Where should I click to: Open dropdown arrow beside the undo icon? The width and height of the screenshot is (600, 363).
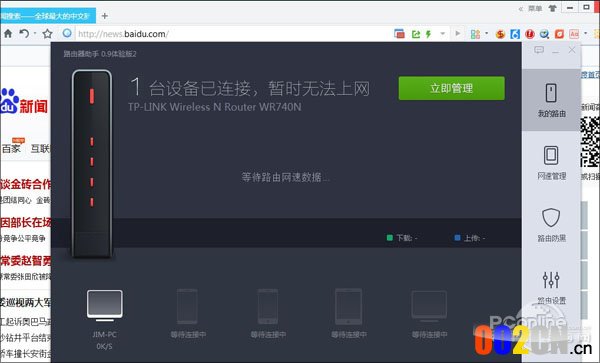(35, 34)
